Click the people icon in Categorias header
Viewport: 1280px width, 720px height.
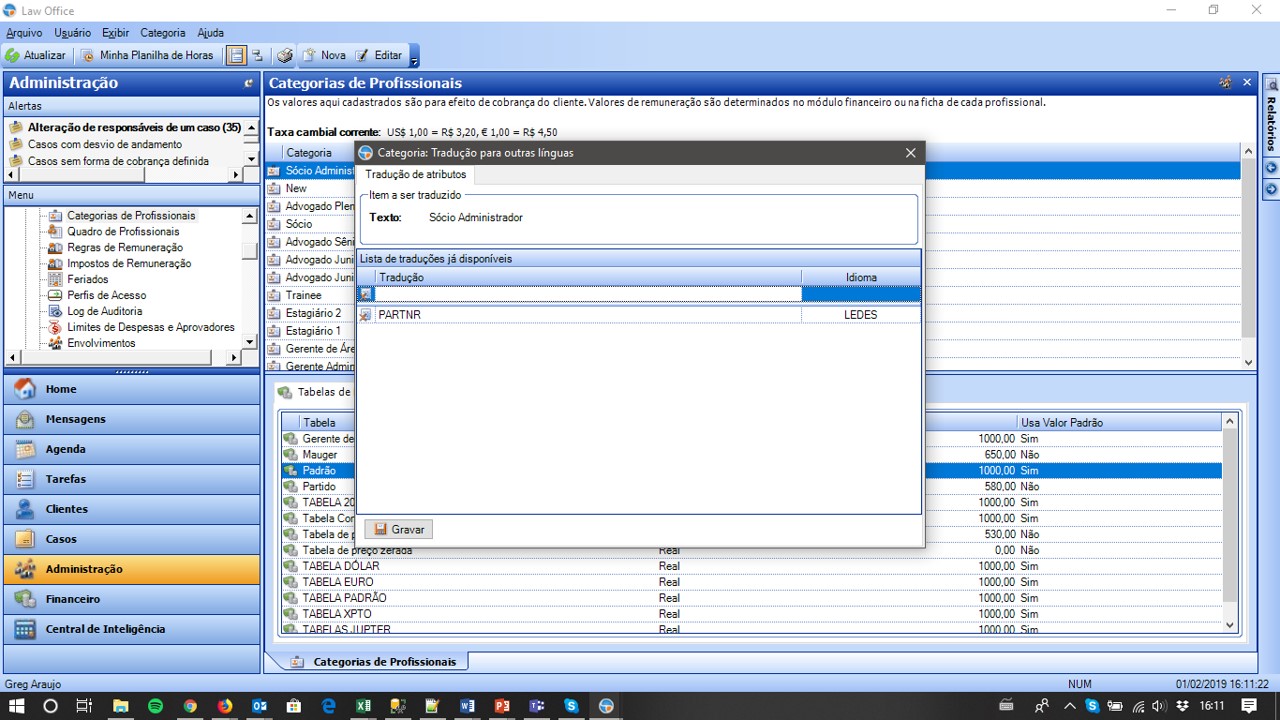(1225, 83)
